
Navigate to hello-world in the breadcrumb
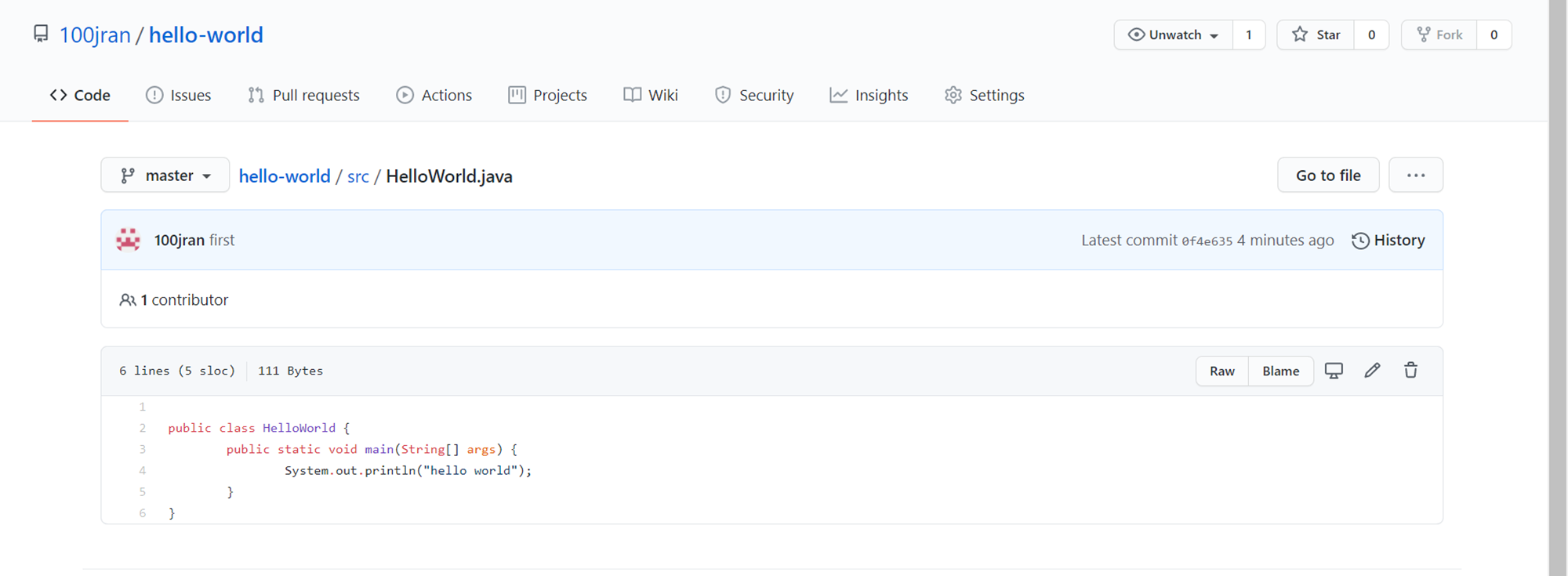[x=285, y=176]
